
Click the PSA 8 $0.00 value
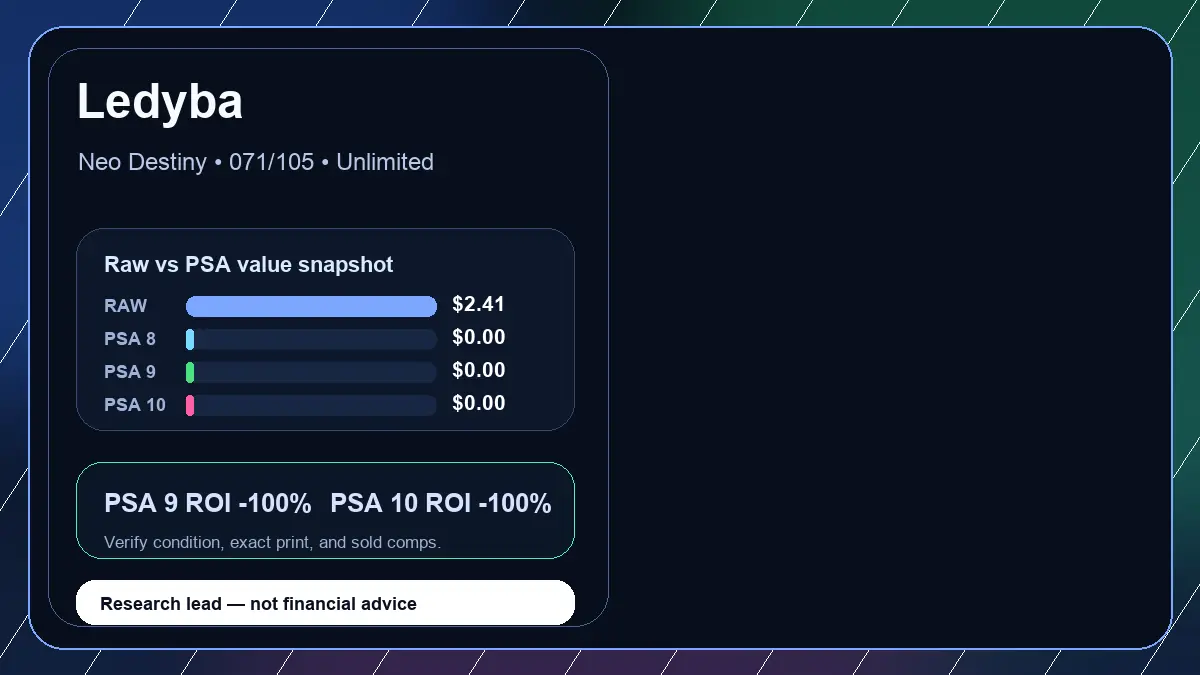coord(479,337)
